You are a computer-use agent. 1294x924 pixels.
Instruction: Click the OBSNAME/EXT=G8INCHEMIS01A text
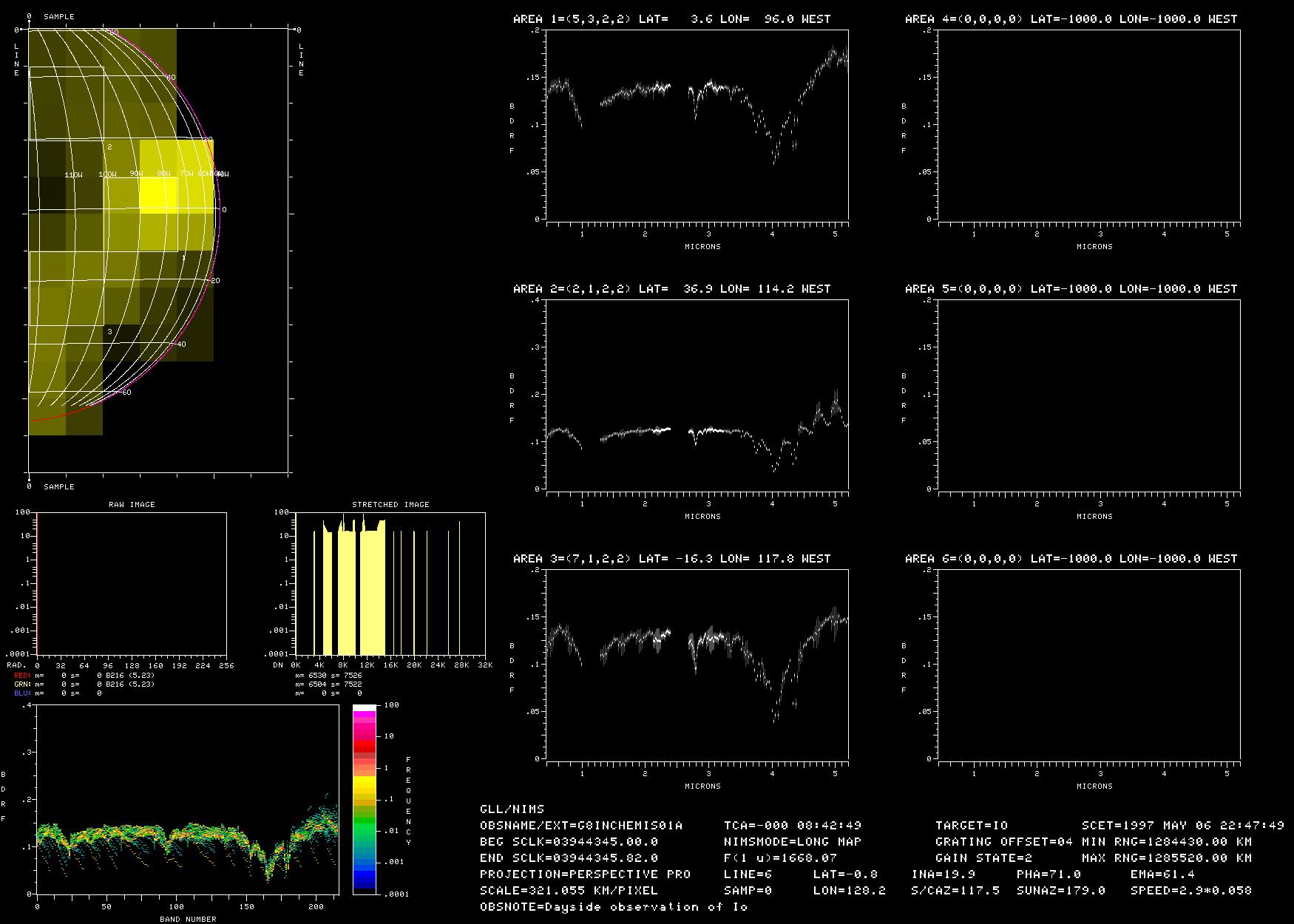coord(581,825)
